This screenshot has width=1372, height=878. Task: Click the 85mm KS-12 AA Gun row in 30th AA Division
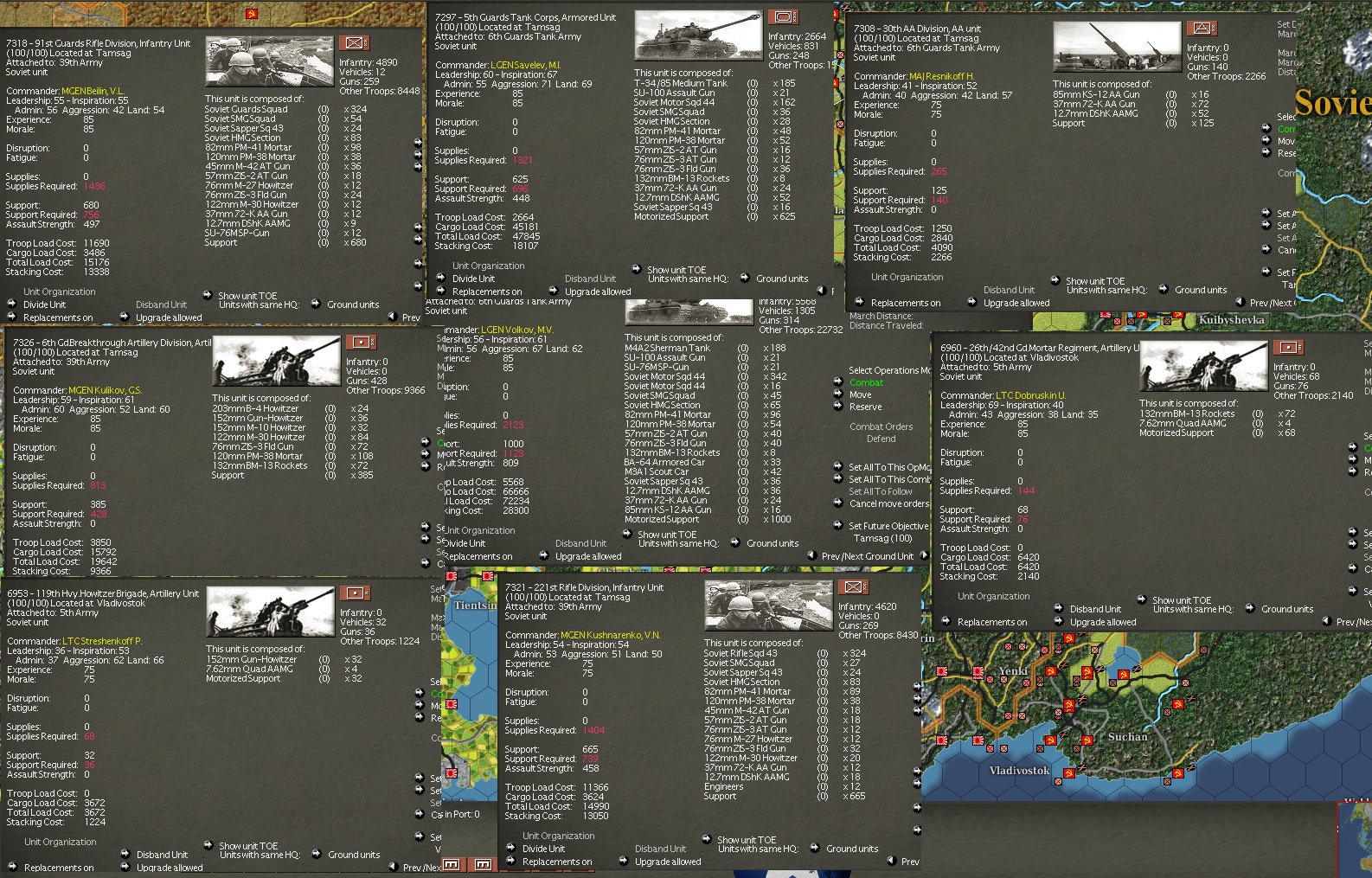(x=1132, y=94)
